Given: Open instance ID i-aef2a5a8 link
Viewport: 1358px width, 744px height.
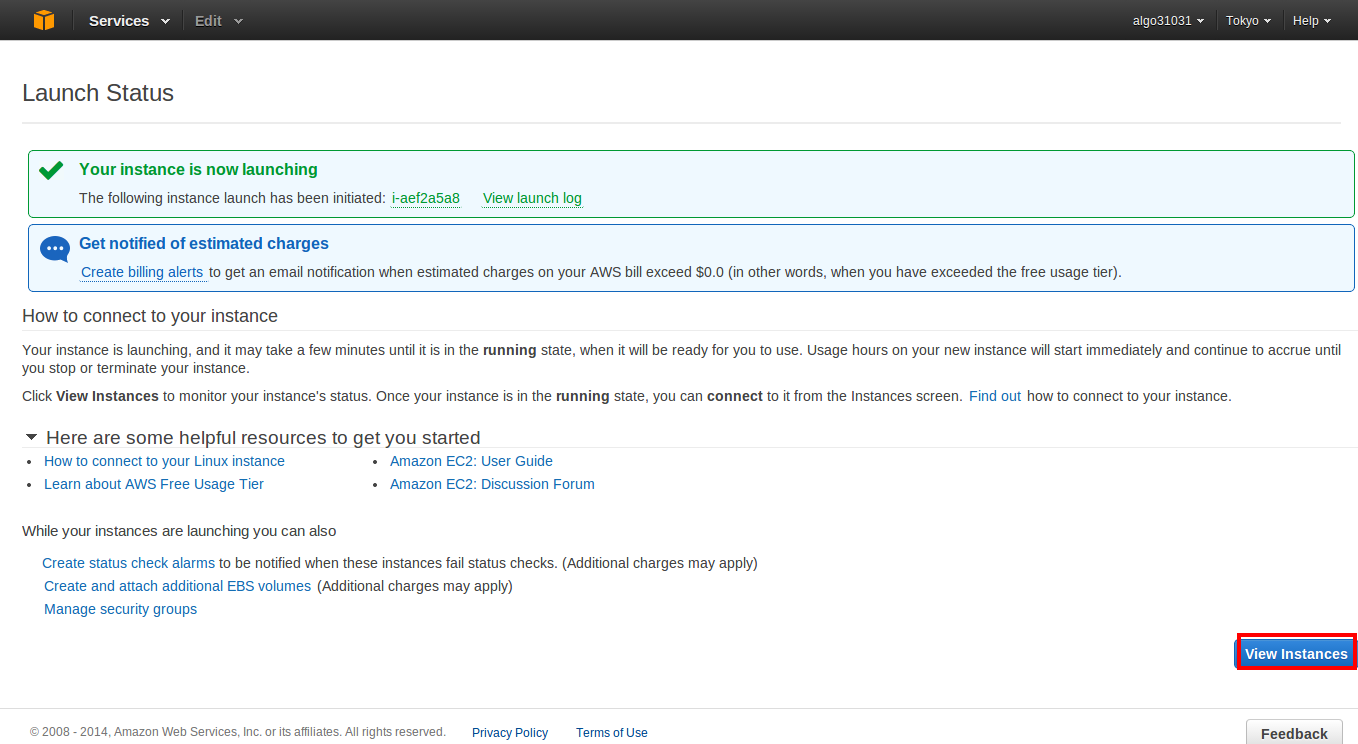Looking at the screenshot, I should pos(426,198).
